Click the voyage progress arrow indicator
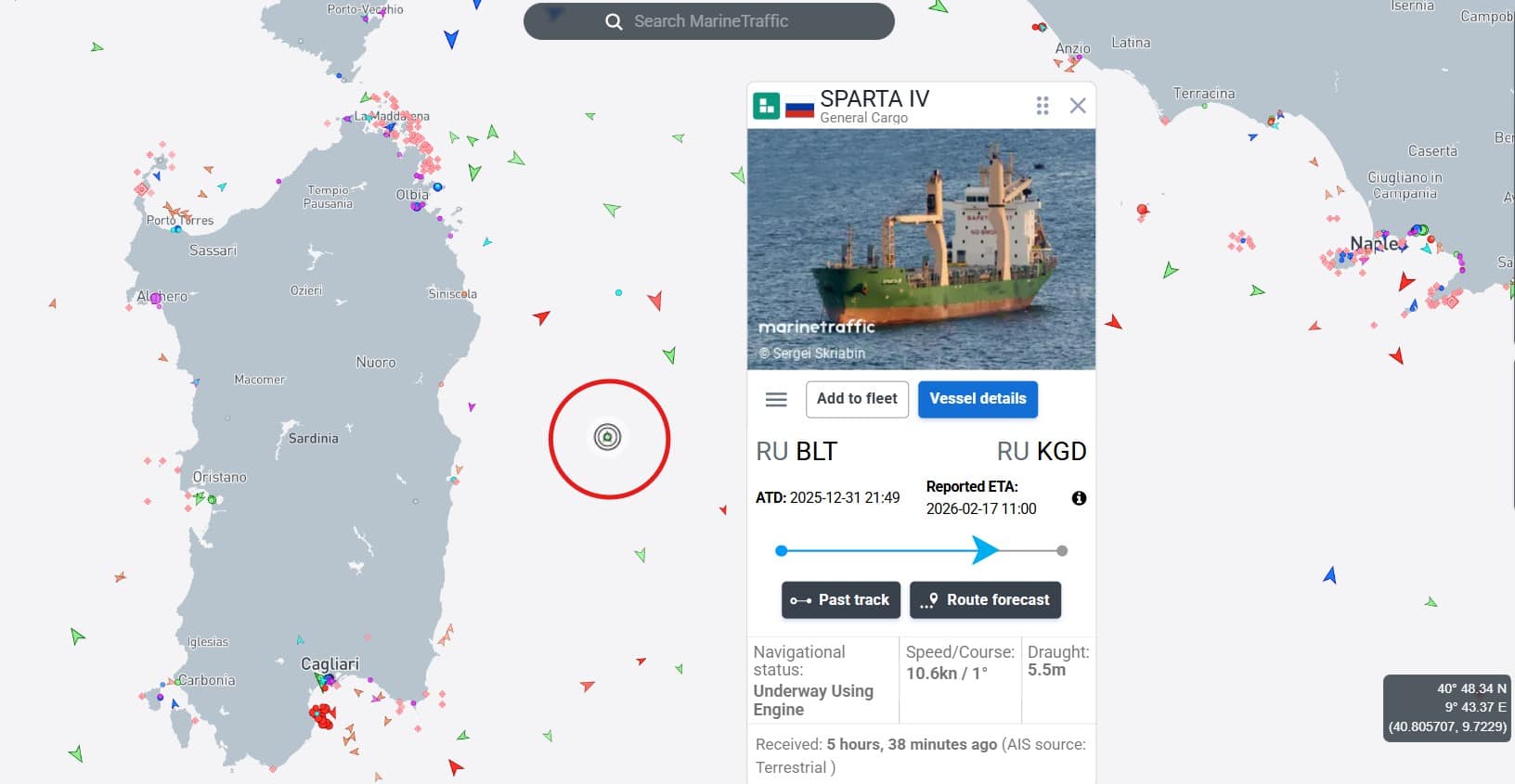Screen dimensions: 1515x784 point(985,550)
